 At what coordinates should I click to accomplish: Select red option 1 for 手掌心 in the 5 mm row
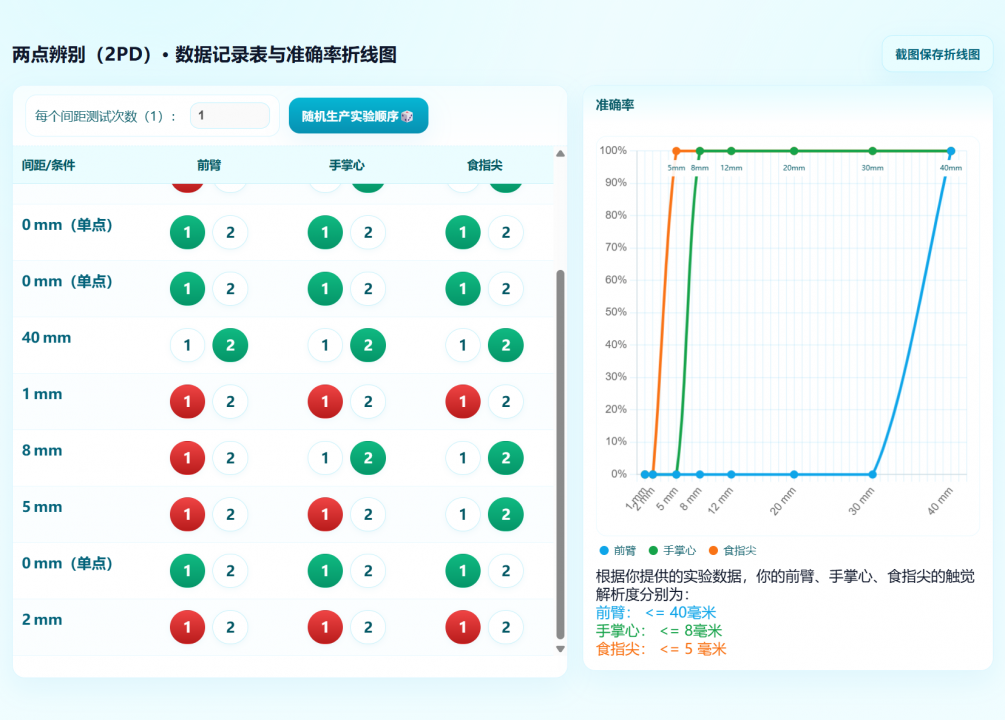[x=324, y=514]
